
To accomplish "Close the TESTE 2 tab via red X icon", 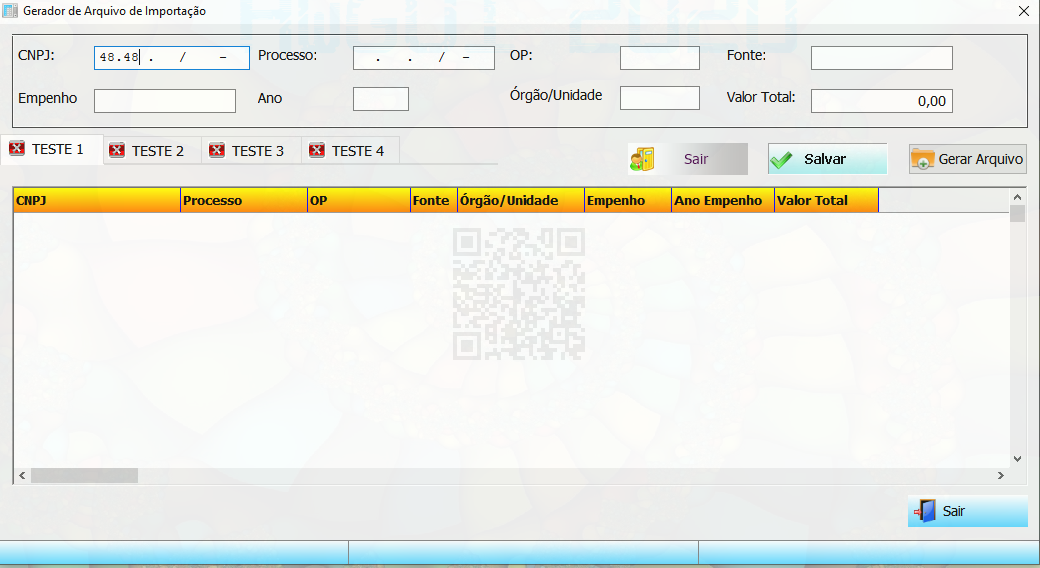I will [x=117, y=151].
